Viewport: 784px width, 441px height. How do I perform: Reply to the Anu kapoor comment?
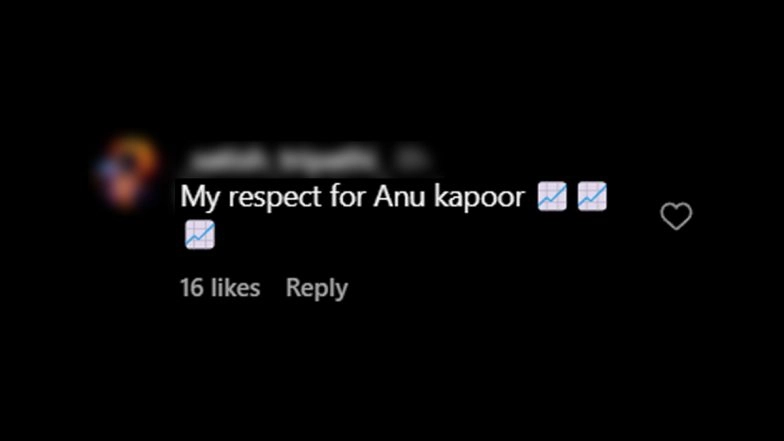[x=316, y=288]
